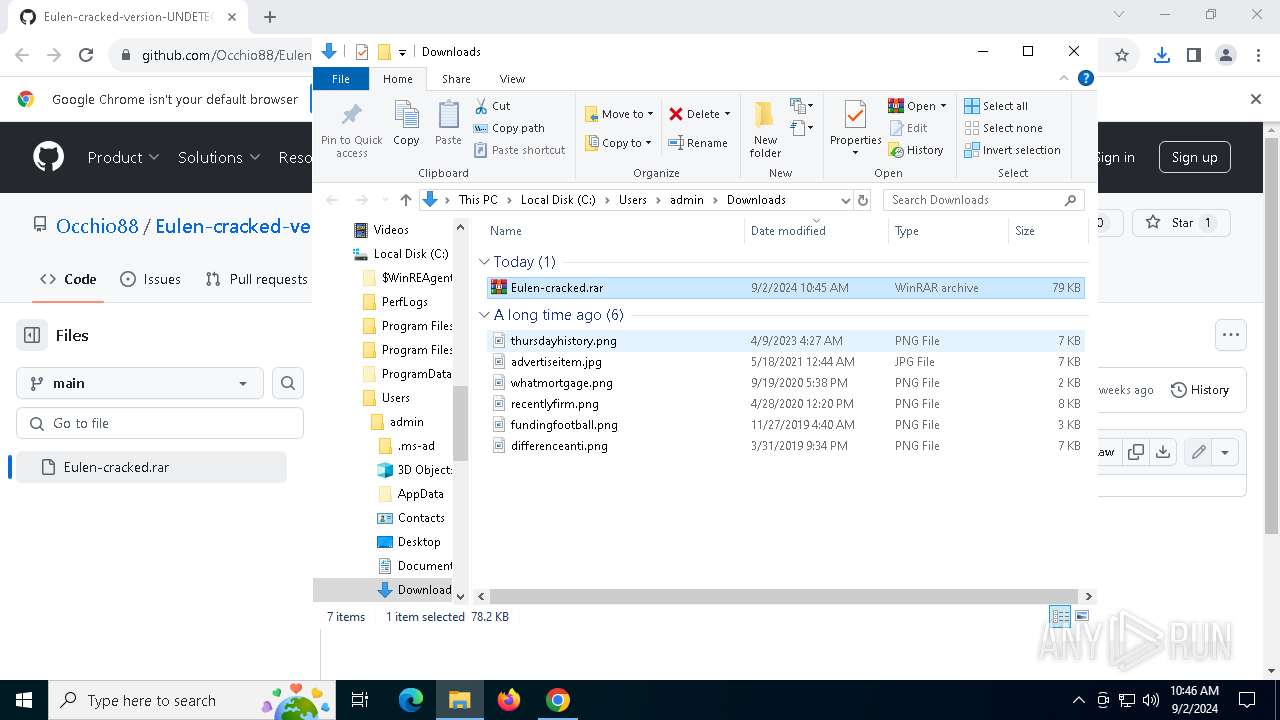Click the Up one level arrow

pos(405,200)
